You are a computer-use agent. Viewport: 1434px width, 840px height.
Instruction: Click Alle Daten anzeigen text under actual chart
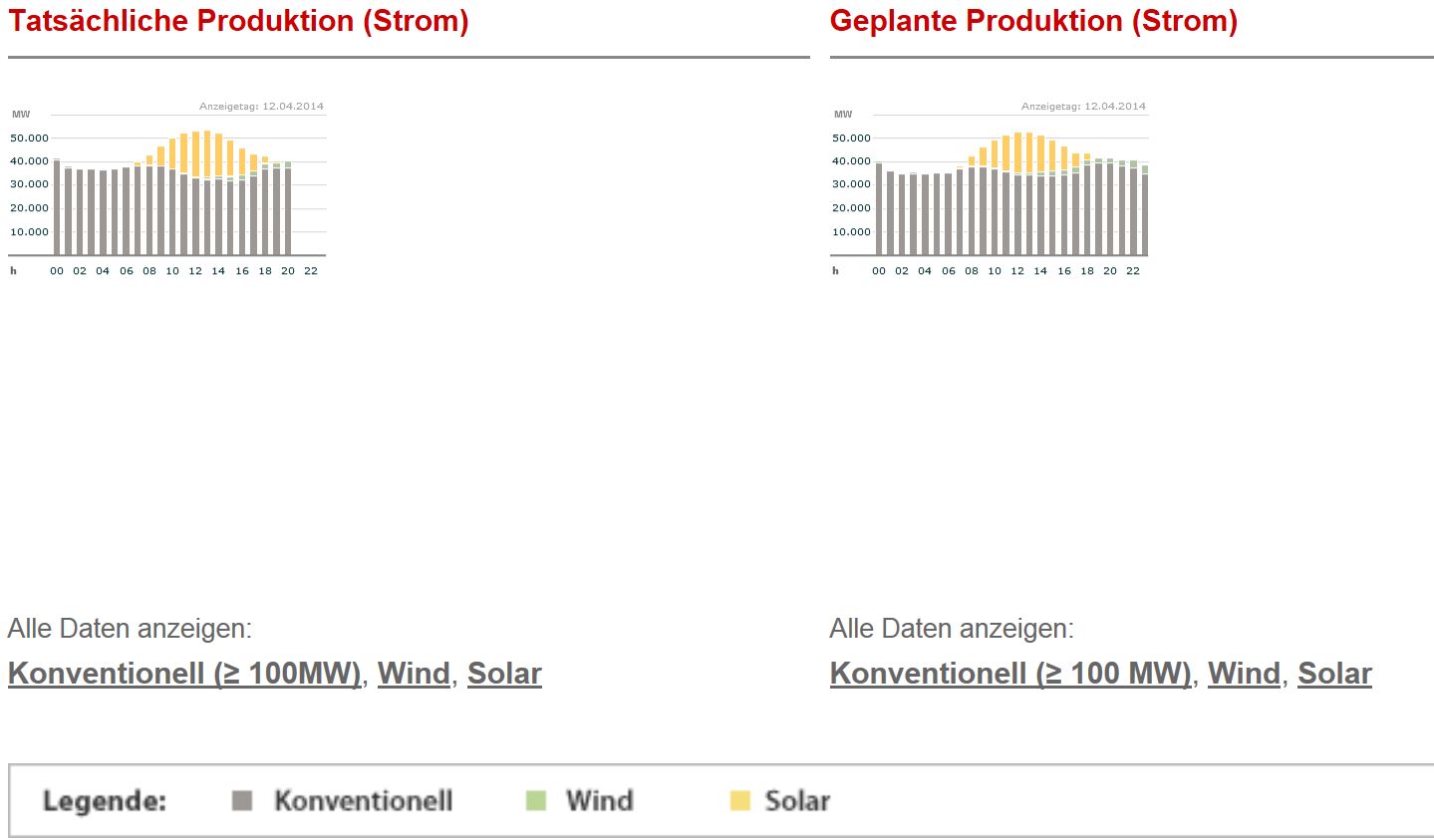[130, 629]
